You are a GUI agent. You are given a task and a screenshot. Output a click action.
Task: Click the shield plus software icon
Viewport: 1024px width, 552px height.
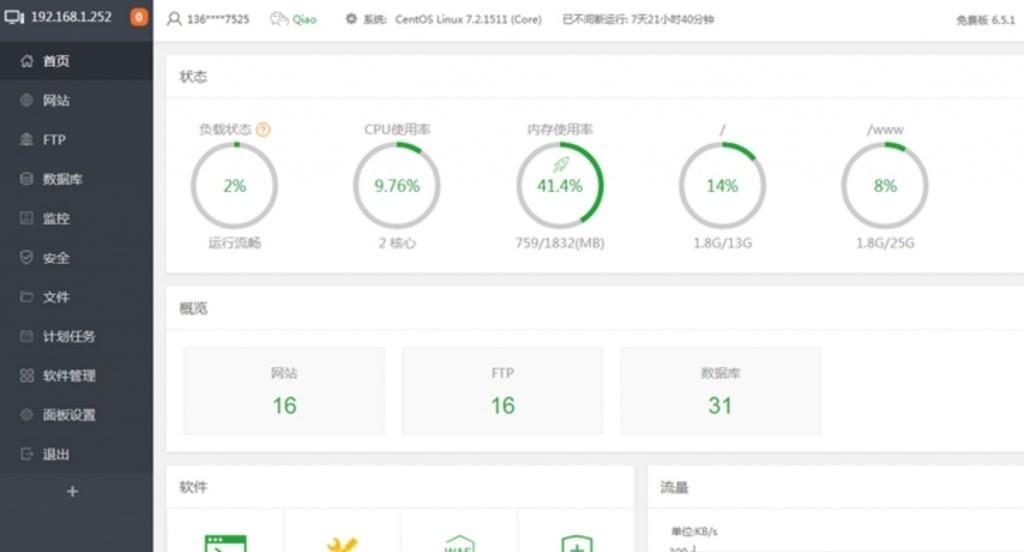coord(576,543)
